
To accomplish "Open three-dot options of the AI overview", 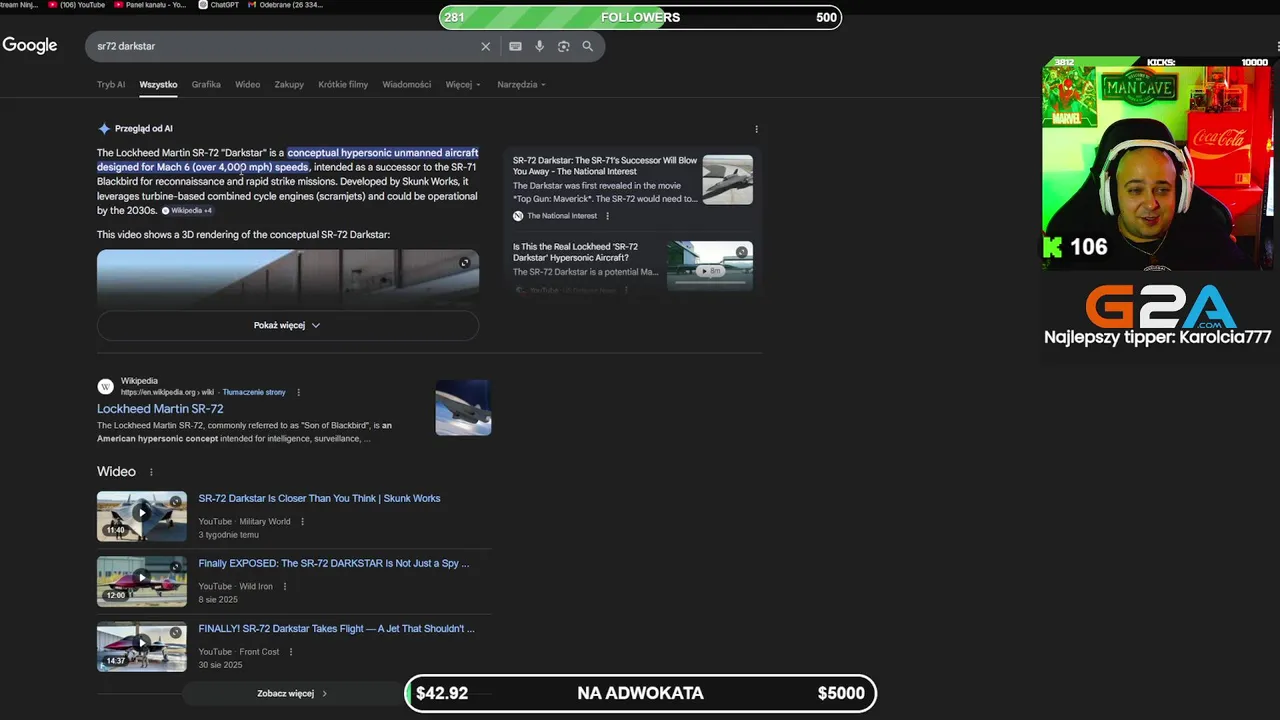I will [756, 129].
